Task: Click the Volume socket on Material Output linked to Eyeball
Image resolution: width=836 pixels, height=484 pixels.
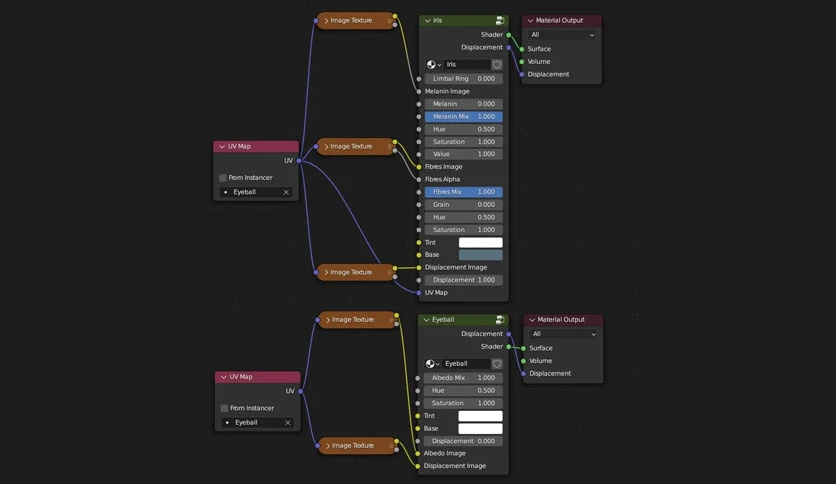Action: tap(524, 361)
